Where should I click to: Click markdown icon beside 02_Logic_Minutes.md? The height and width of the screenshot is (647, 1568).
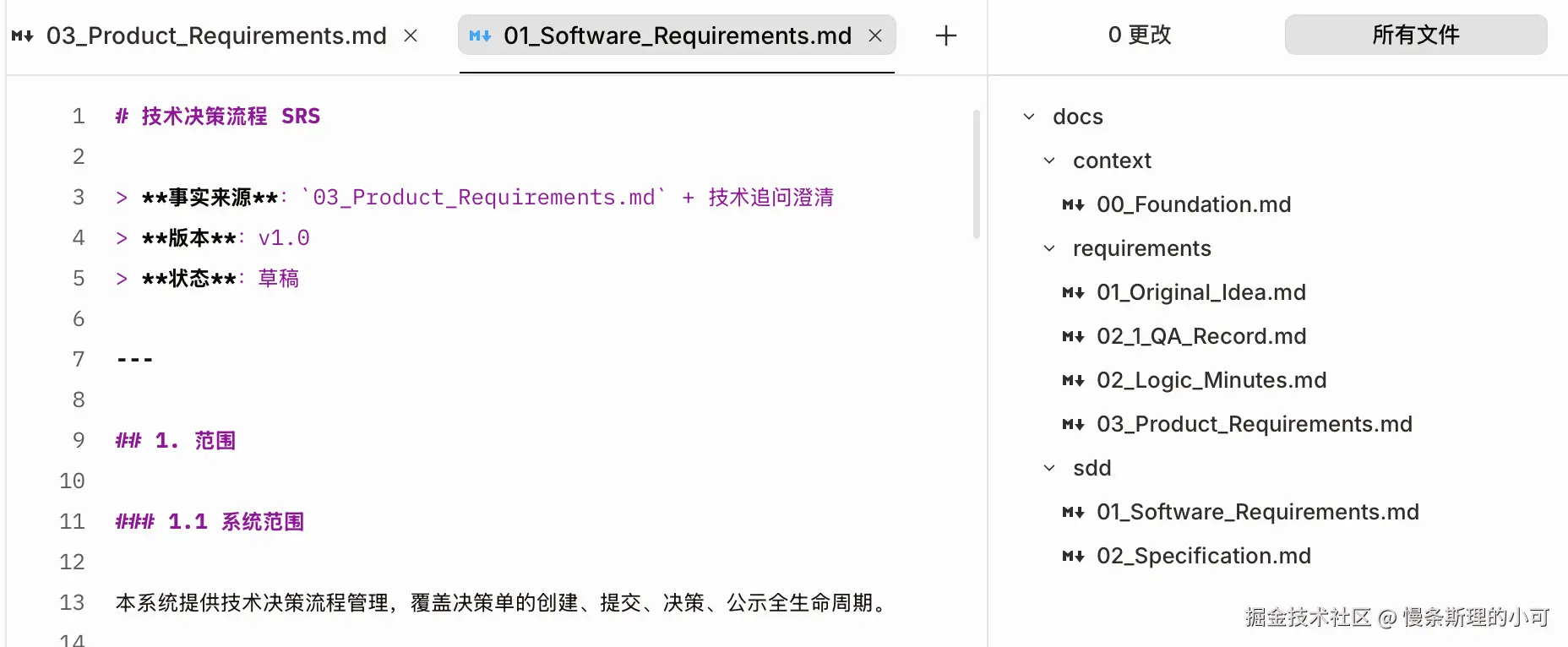coord(1073,380)
